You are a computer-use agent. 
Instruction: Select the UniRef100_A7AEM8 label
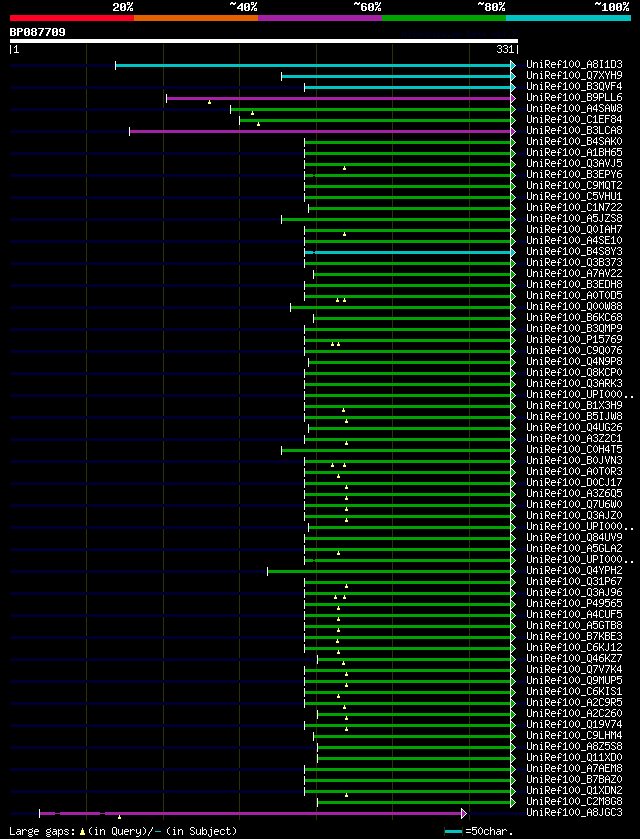(574, 769)
